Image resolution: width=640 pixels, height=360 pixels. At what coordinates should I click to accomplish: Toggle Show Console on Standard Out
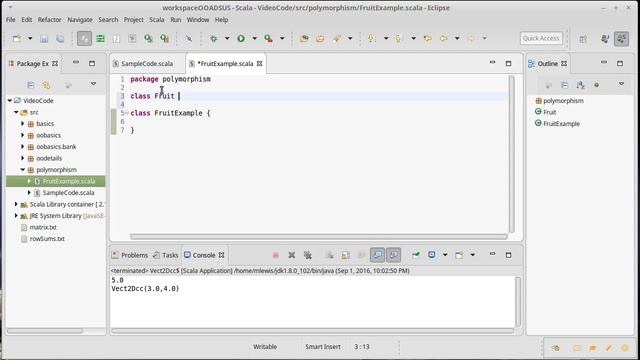point(377,255)
